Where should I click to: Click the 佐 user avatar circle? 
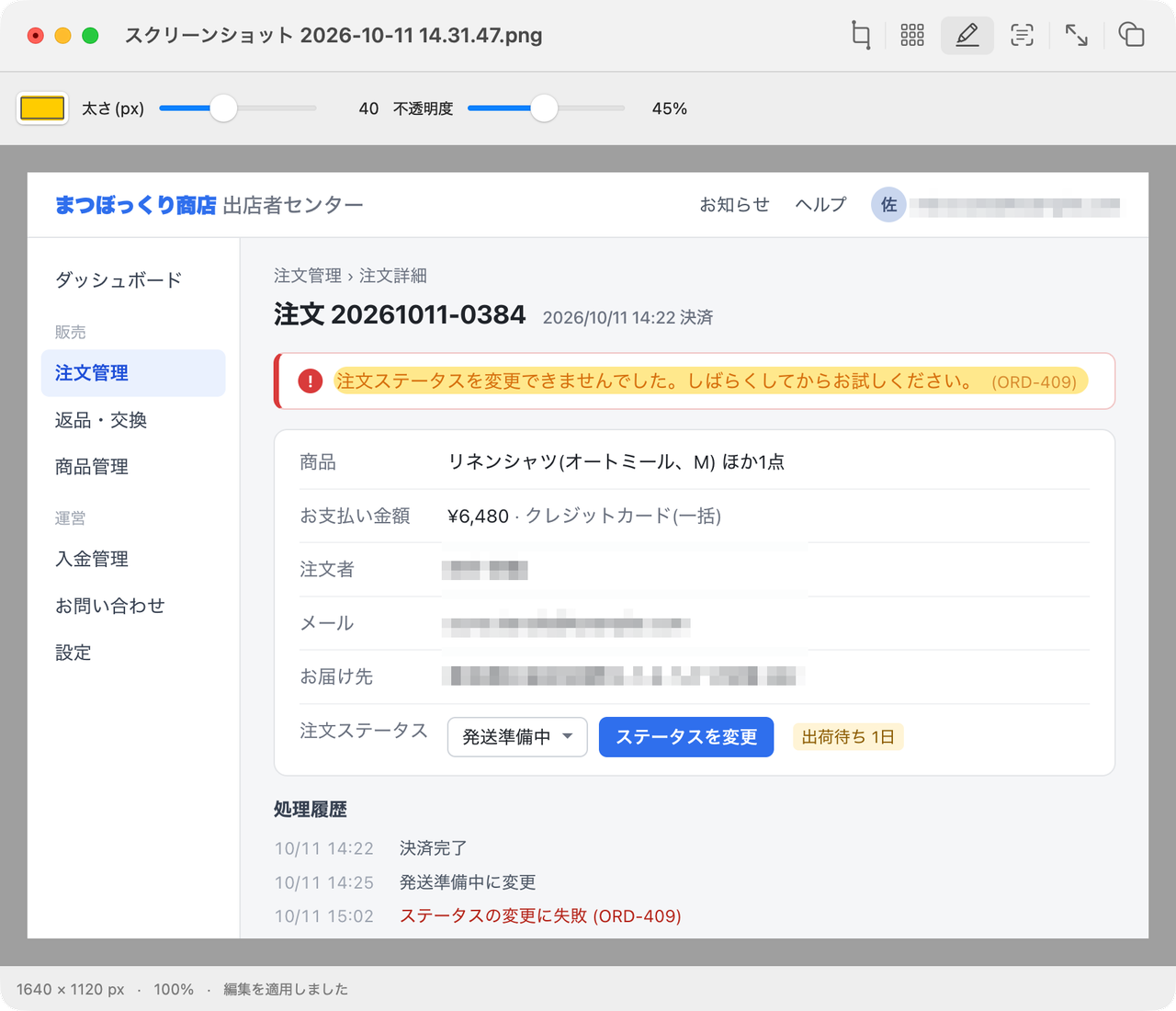[888, 205]
